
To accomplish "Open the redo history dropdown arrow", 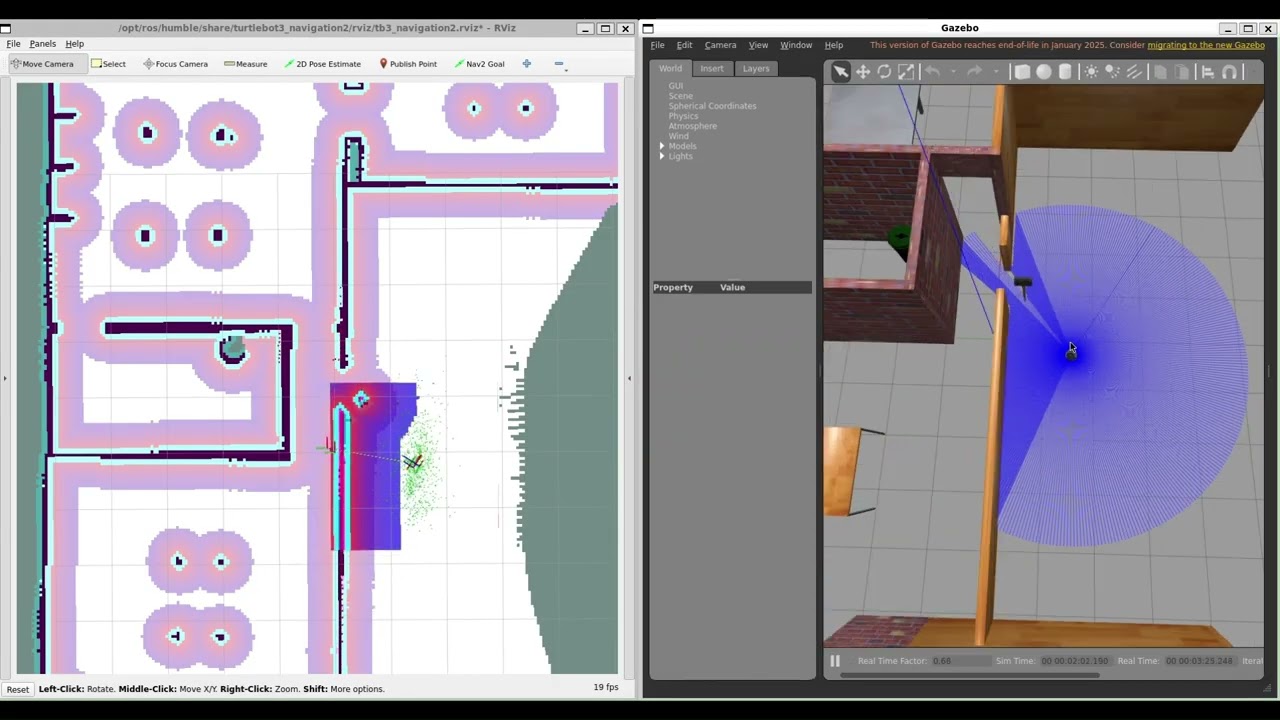I will [x=995, y=72].
